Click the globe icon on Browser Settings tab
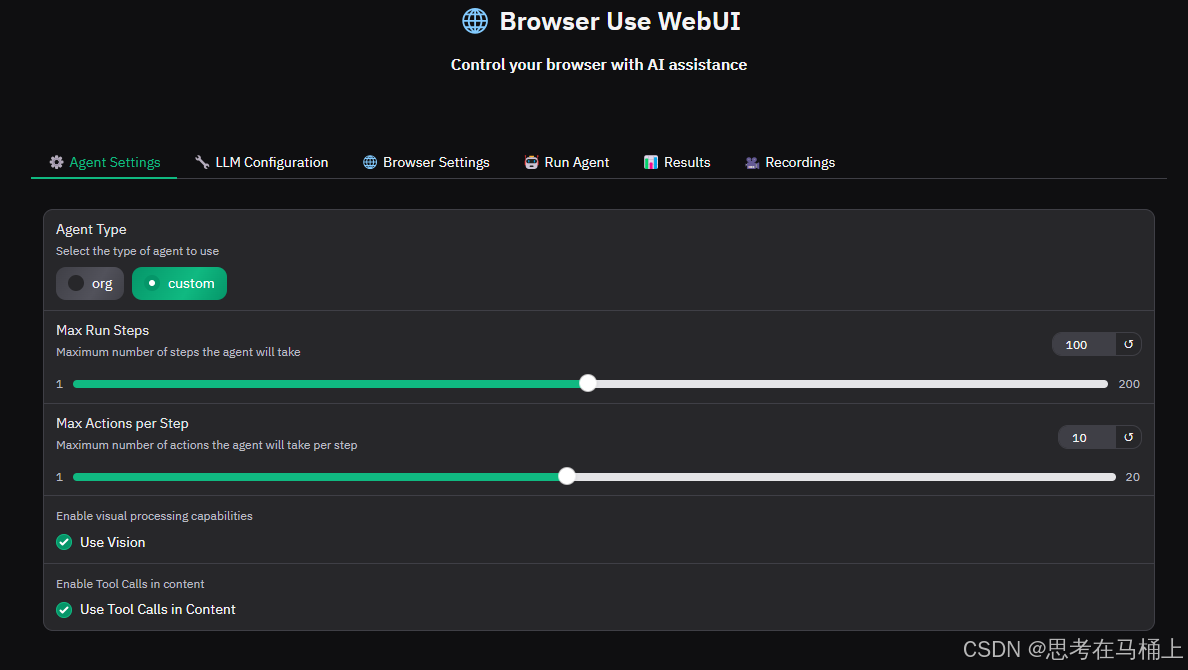The image size is (1188, 670). (368, 162)
